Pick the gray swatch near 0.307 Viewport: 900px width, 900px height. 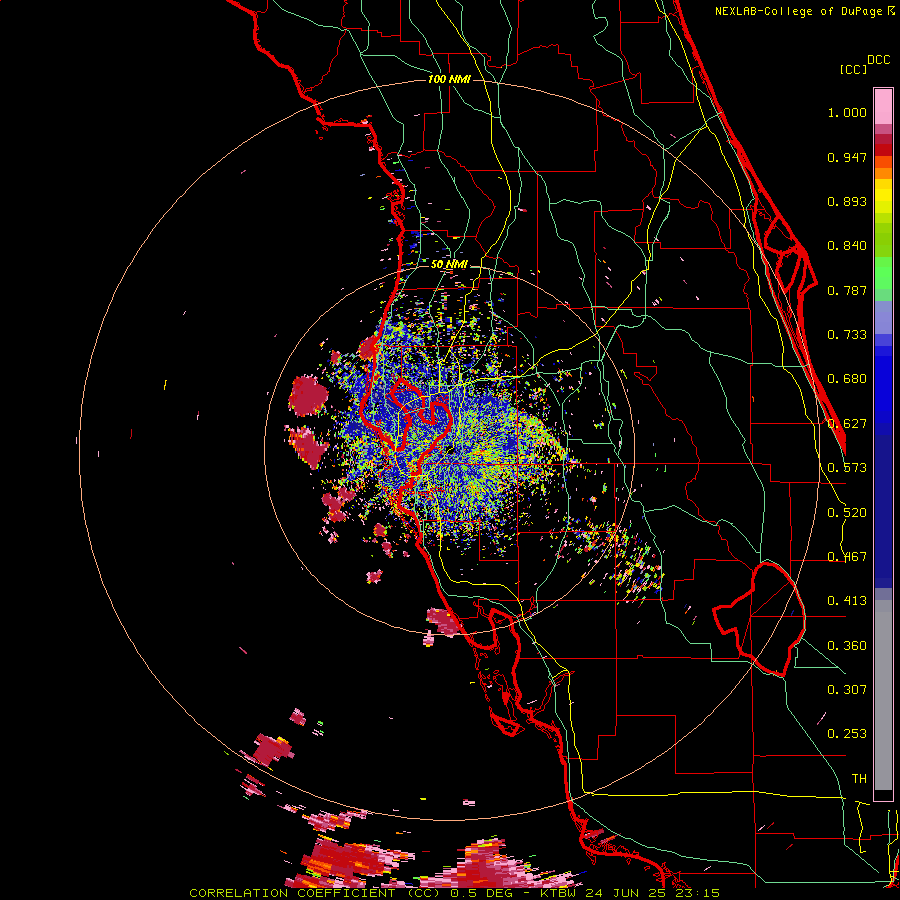(883, 695)
